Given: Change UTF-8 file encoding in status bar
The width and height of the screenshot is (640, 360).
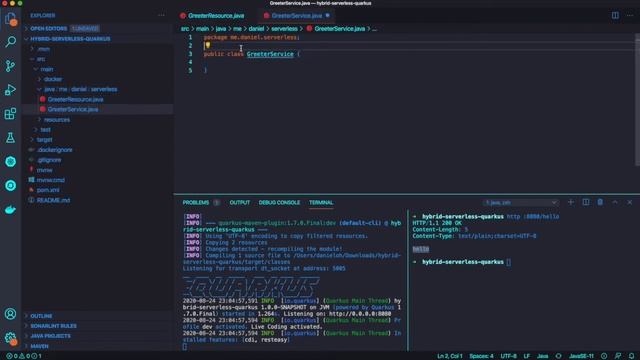Looking at the screenshot, I should click(508, 356).
